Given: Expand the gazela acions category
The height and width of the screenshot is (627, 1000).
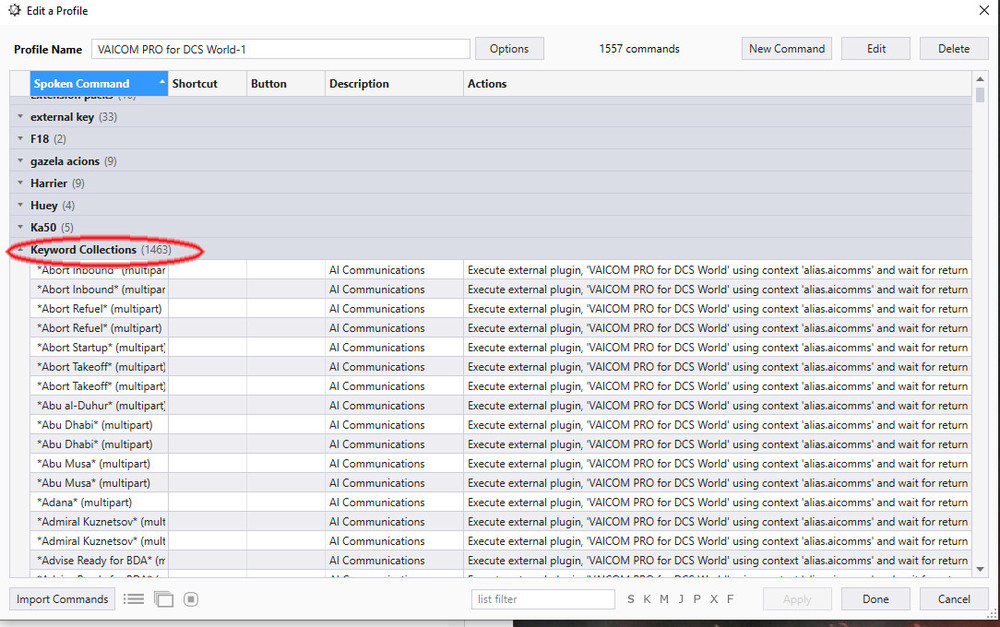Looking at the screenshot, I should [20, 161].
